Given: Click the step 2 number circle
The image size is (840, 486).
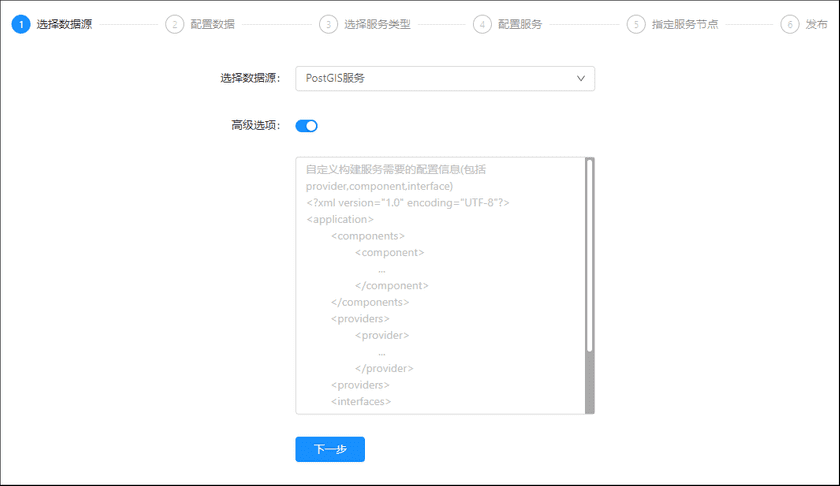Looking at the screenshot, I should [174, 24].
